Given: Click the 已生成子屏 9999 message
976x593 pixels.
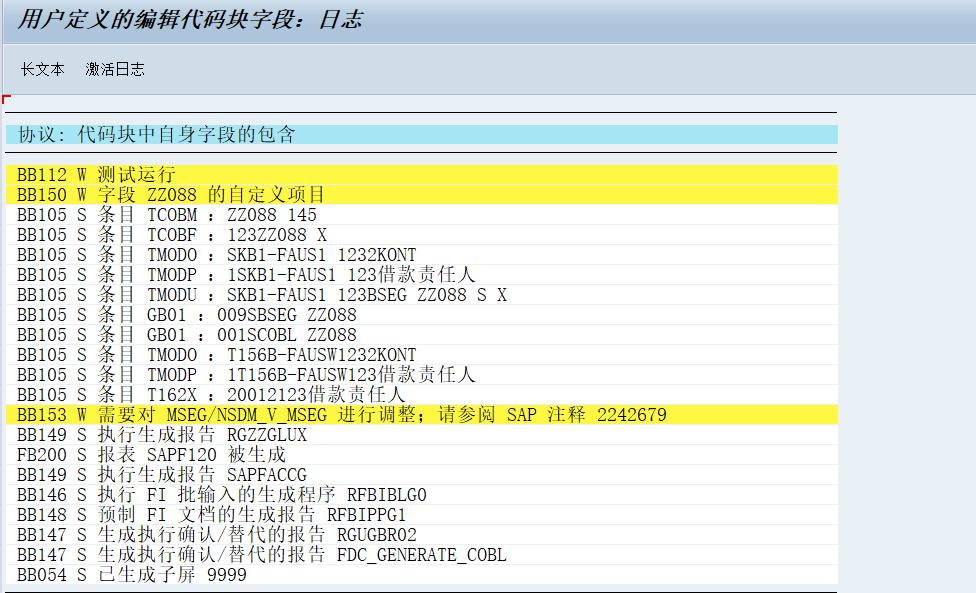Looking at the screenshot, I should (150, 574).
